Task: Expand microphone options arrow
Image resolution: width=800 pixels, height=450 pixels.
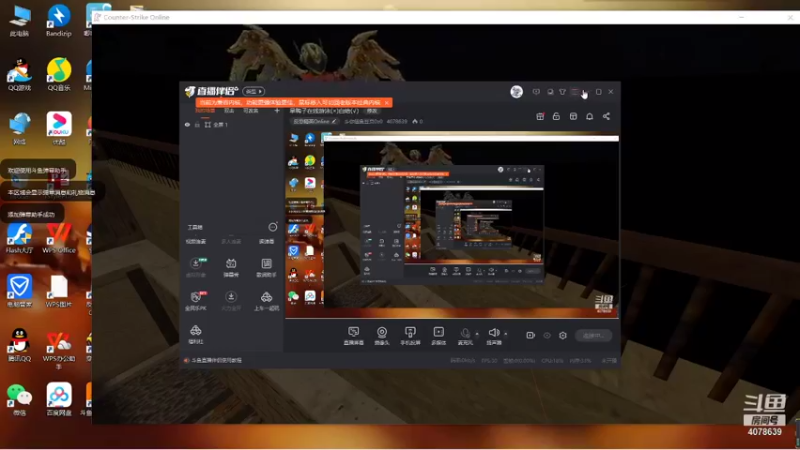Action: pyautogui.click(x=478, y=334)
